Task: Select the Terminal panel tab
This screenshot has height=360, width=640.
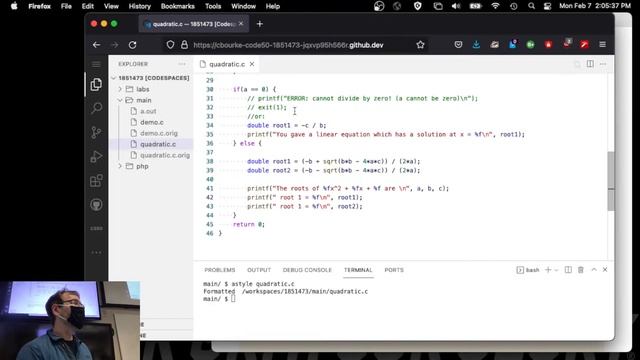Action: [358, 270]
